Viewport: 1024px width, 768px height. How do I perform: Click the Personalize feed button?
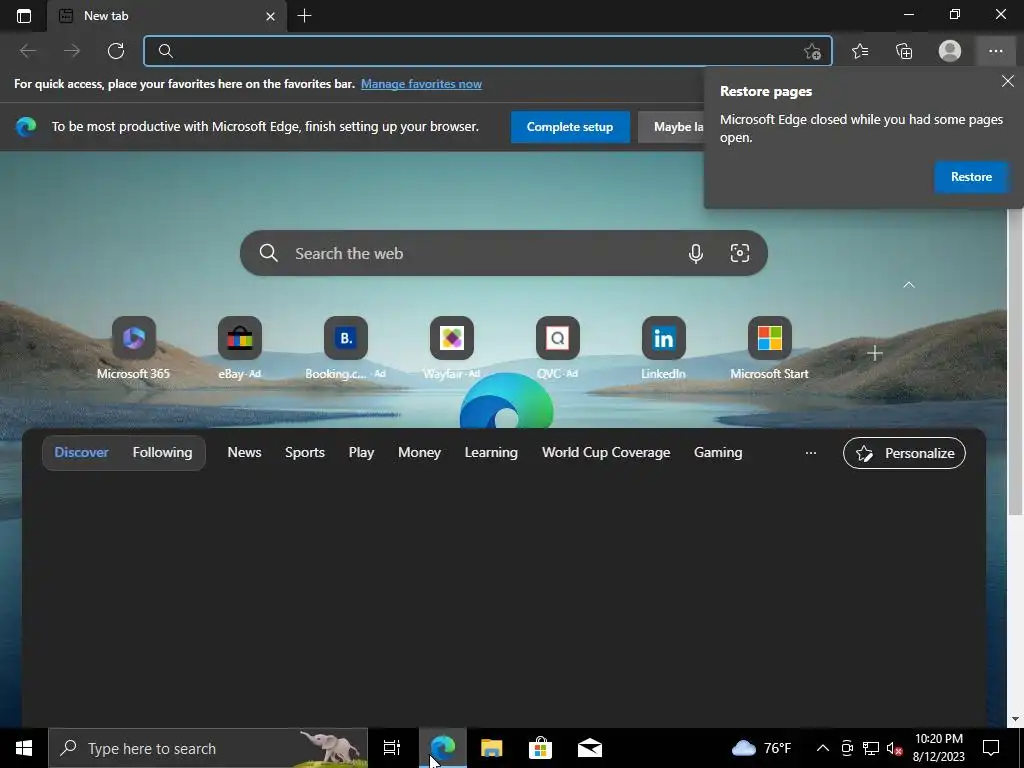(904, 453)
